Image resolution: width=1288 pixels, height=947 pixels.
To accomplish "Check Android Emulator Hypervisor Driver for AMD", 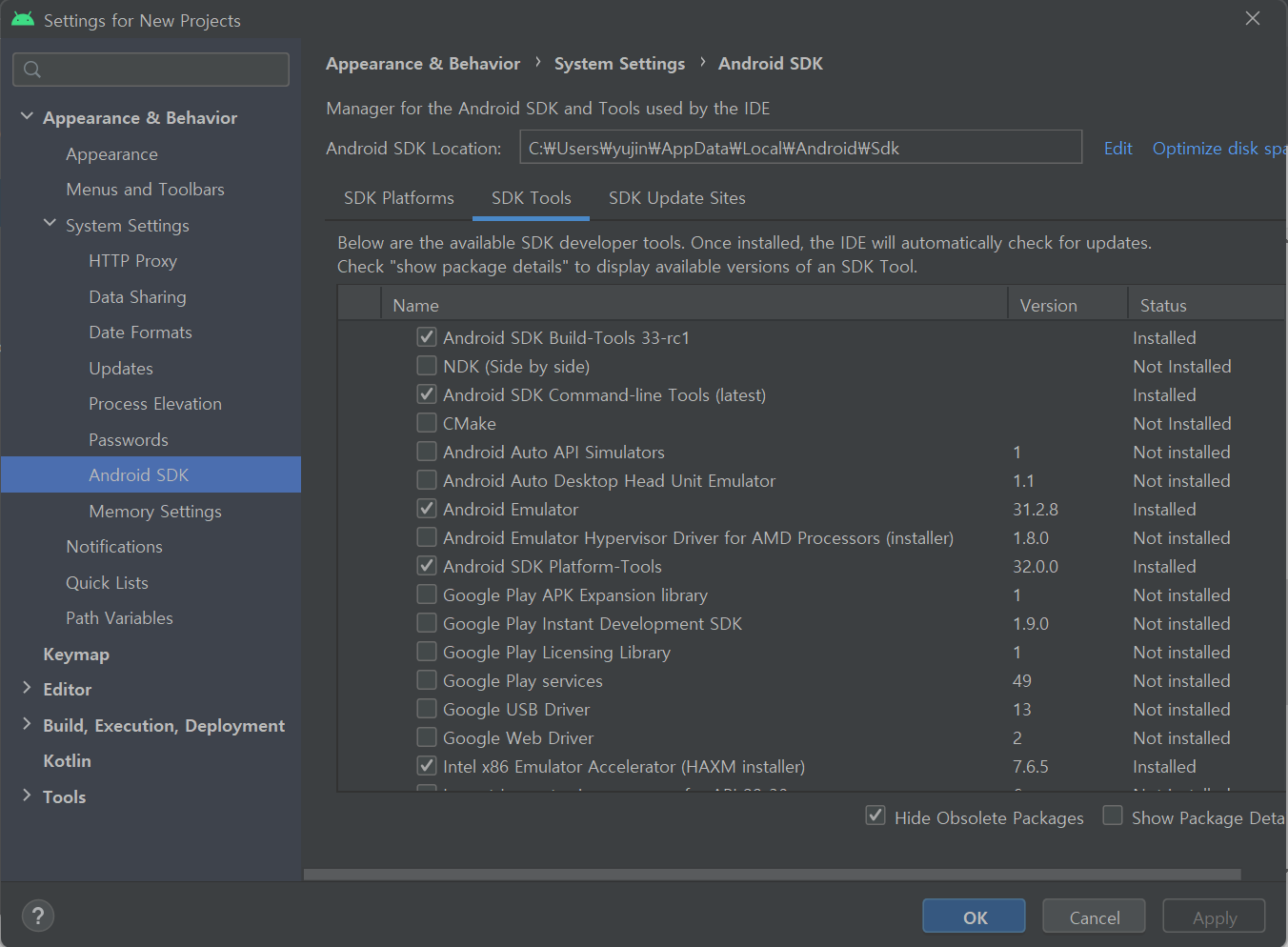I will coord(427,537).
